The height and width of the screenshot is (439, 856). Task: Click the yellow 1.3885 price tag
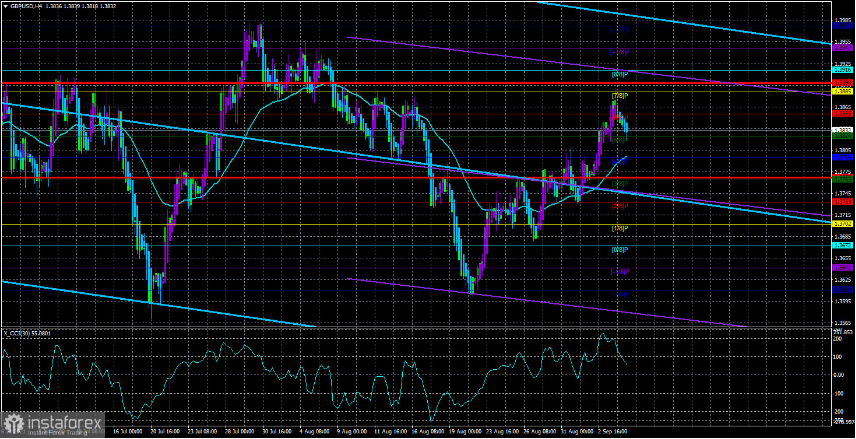(842, 92)
